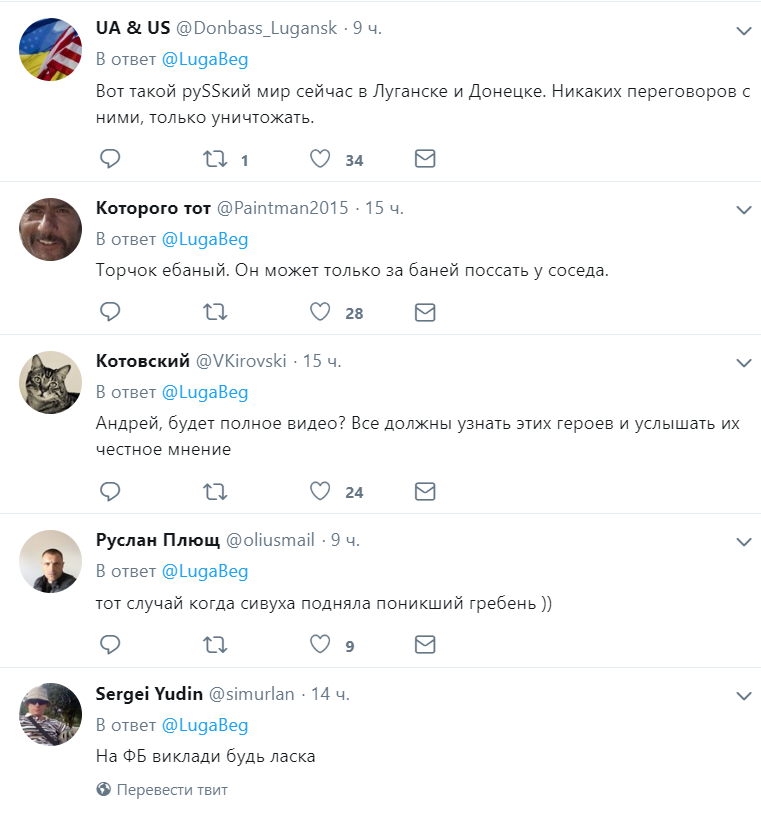Expand options chevron on Котовский tweet
Viewport: 761px width, 815px height.
tap(744, 363)
